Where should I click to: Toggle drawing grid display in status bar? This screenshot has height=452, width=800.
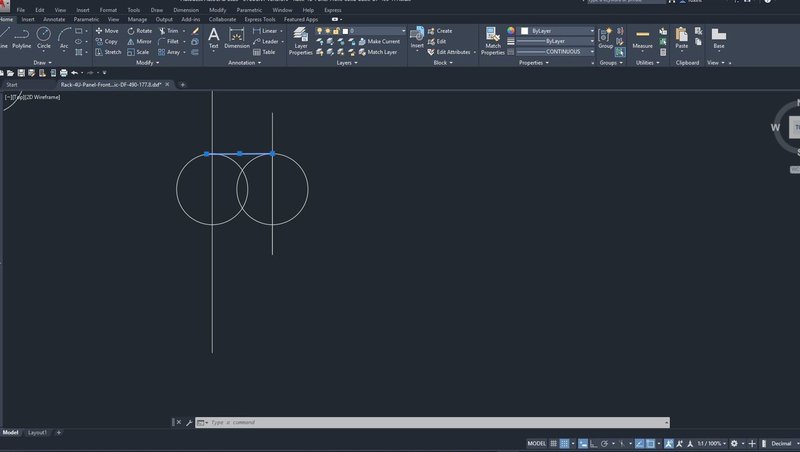pos(553,443)
